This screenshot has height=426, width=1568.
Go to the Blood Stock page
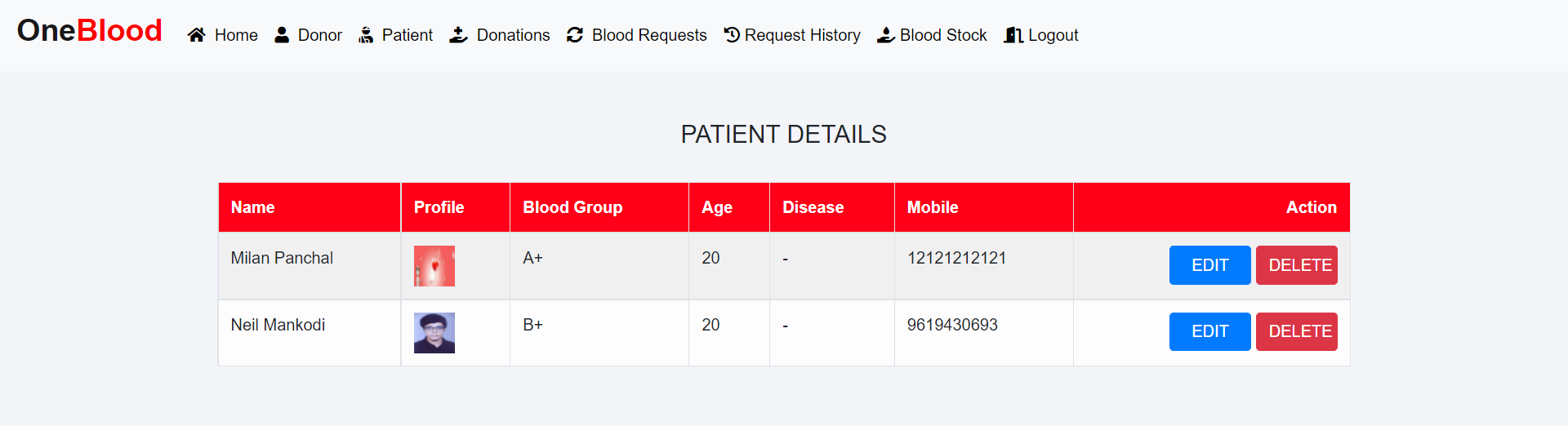tap(943, 35)
